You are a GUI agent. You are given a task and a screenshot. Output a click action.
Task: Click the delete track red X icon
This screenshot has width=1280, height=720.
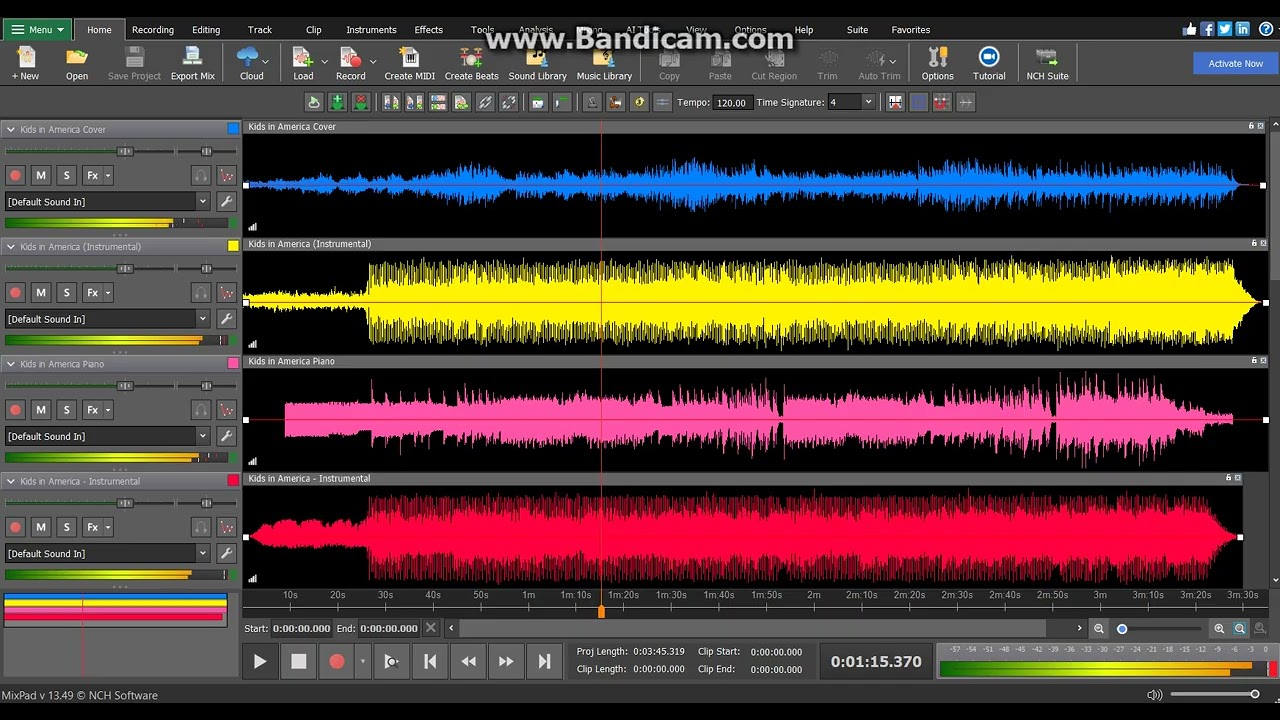click(x=361, y=102)
